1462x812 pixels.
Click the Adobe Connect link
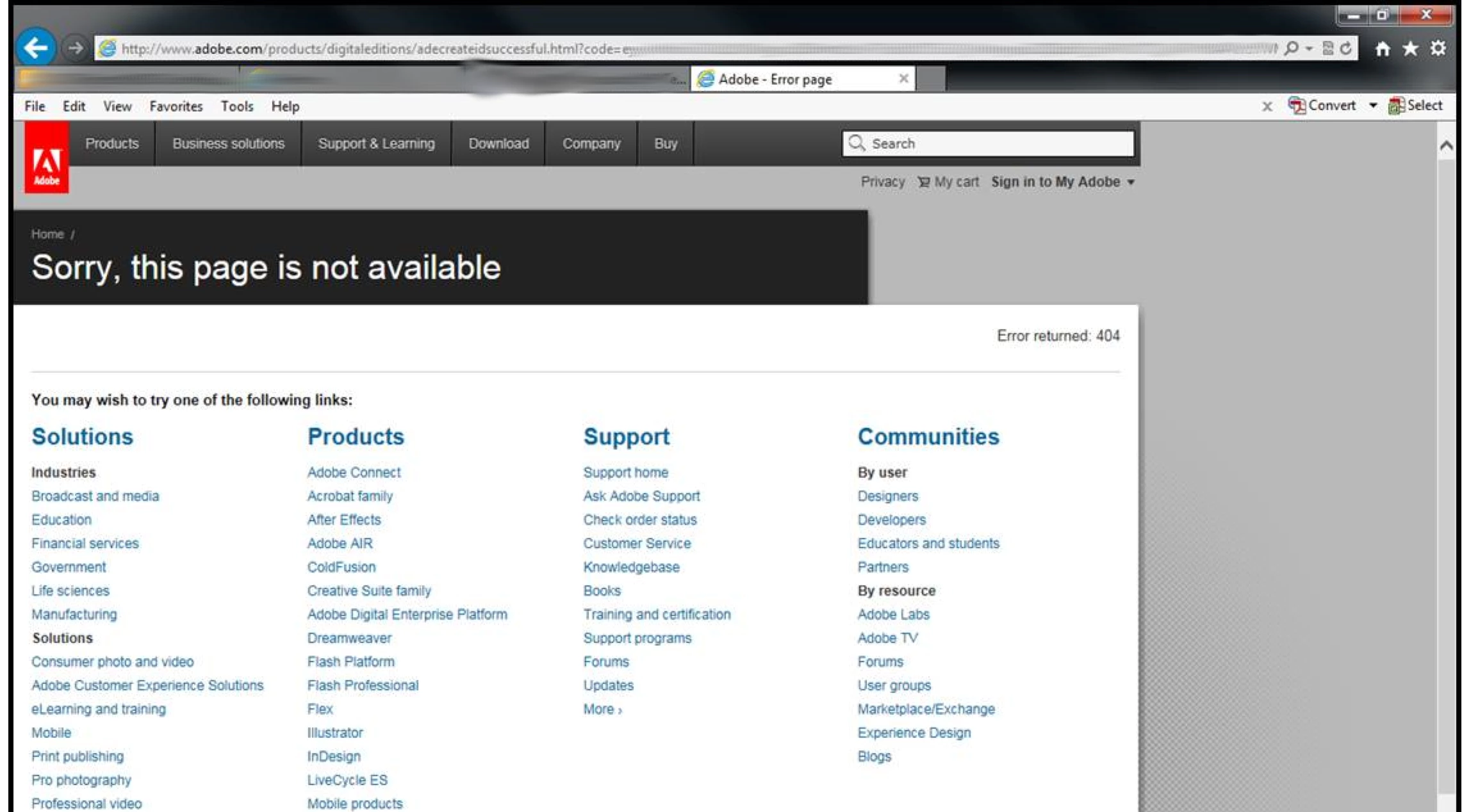coord(354,473)
